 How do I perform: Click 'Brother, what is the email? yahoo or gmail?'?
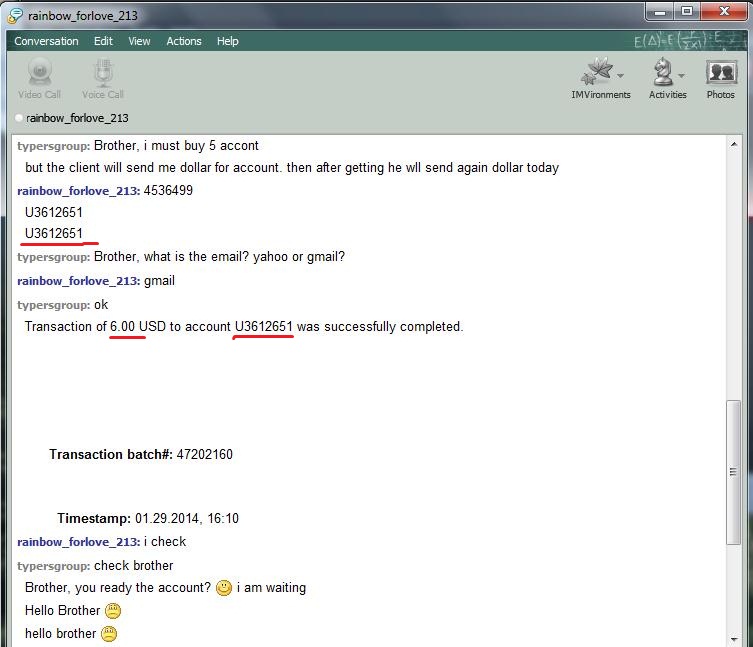[219, 256]
